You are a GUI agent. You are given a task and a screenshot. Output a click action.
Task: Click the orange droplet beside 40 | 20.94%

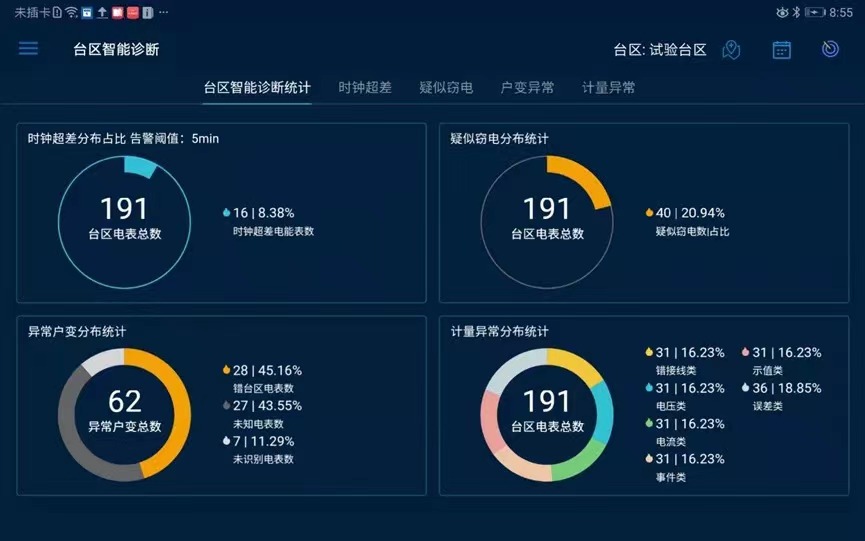click(x=649, y=213)
